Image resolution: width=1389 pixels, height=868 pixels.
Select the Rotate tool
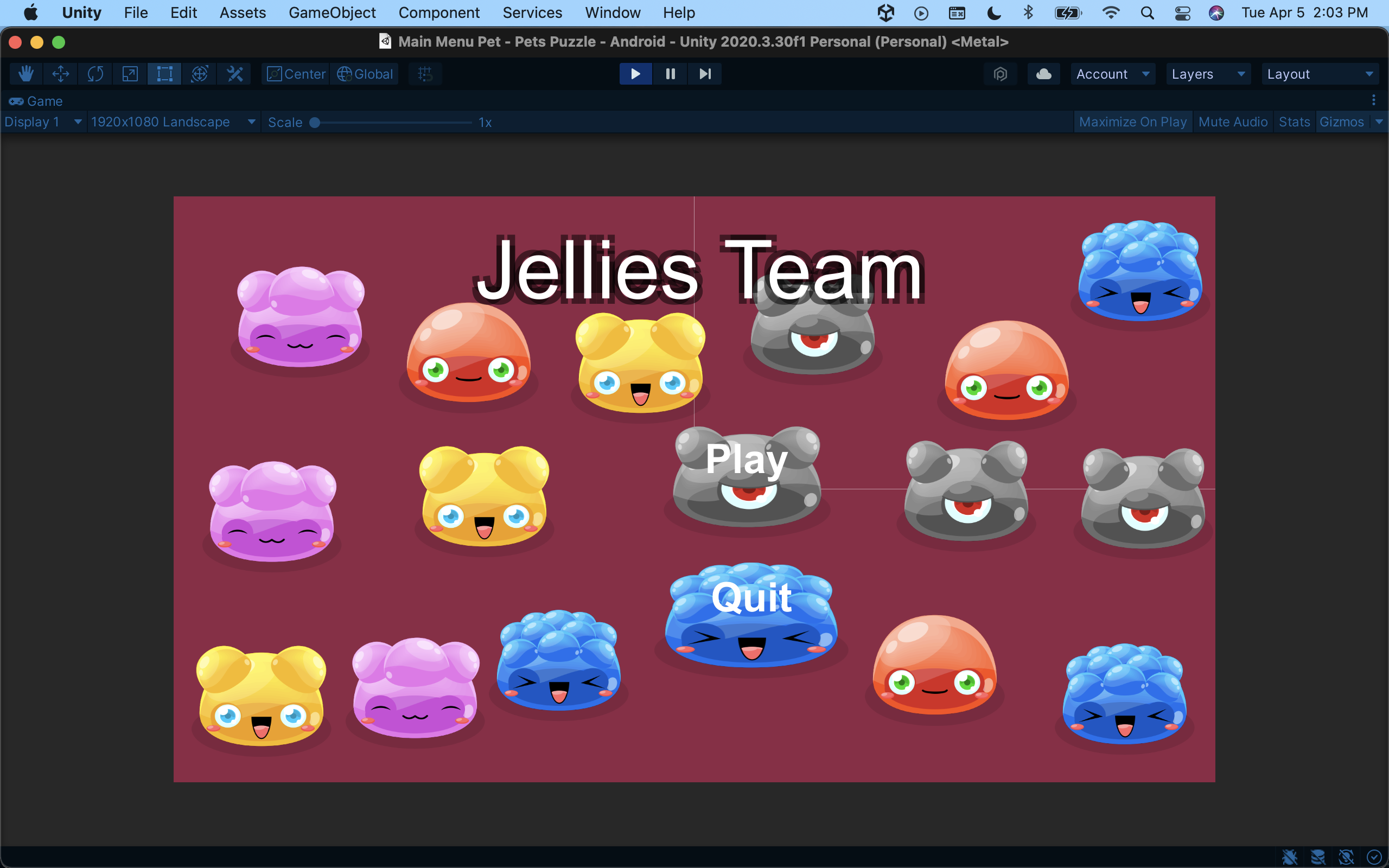pyautogui.click(x=95, y=74)
